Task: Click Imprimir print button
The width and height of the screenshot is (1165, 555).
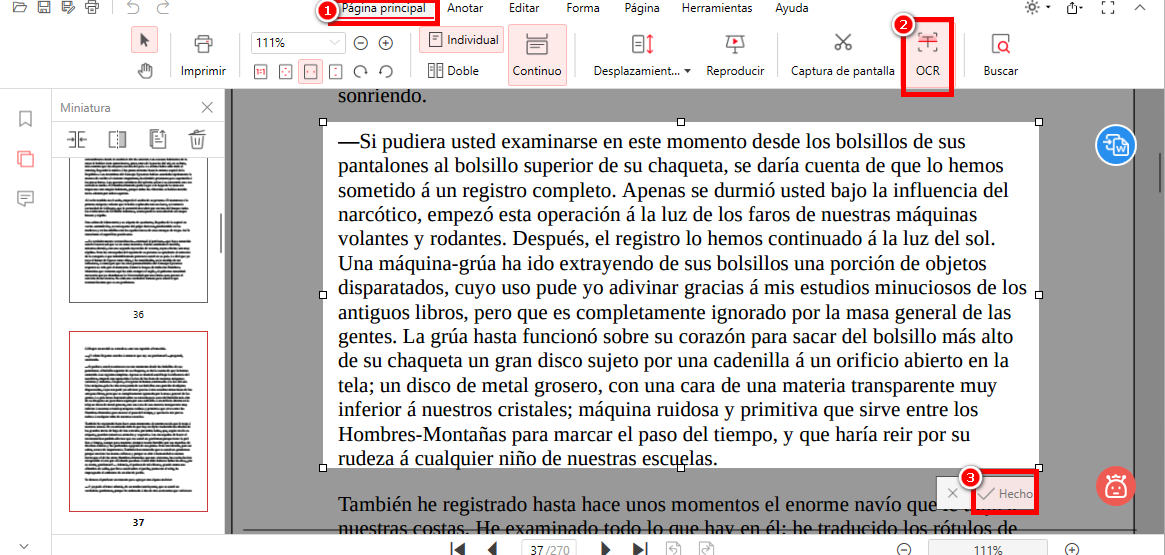Action: pos(203,55)
